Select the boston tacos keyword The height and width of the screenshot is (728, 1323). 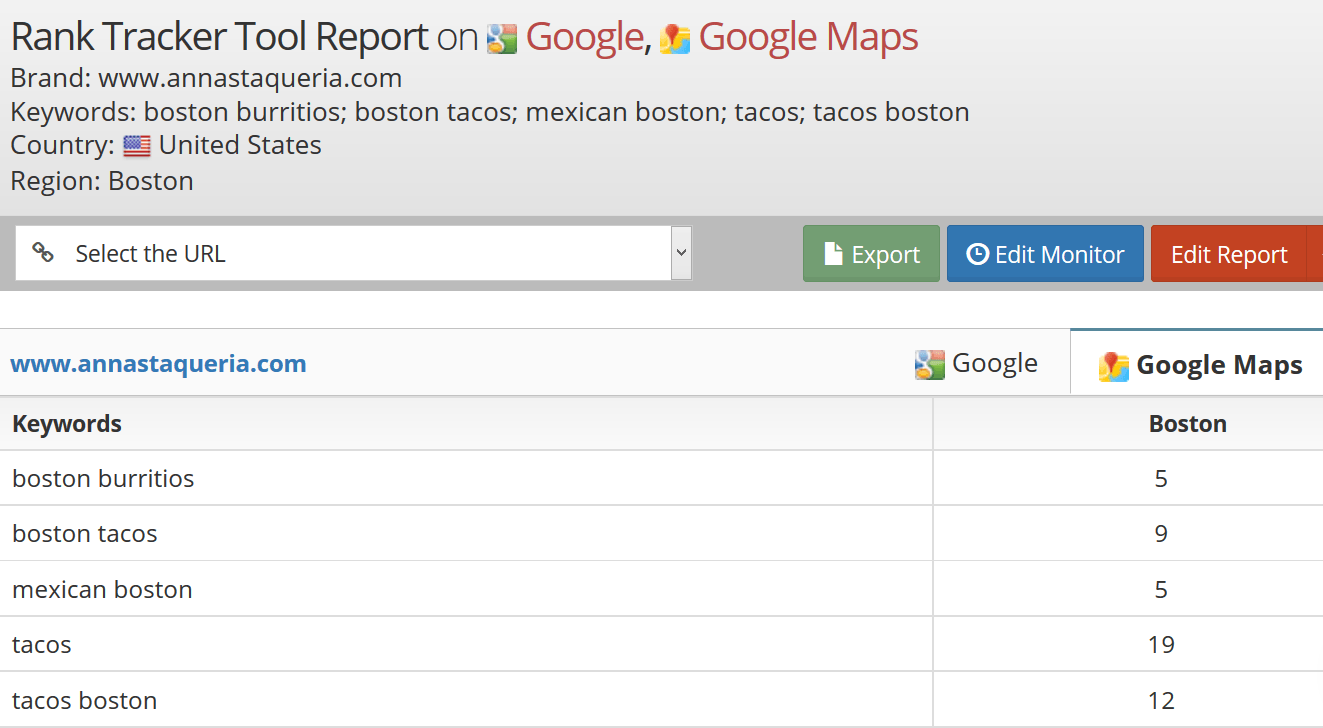pyautogui.click(x=85, y=533)
